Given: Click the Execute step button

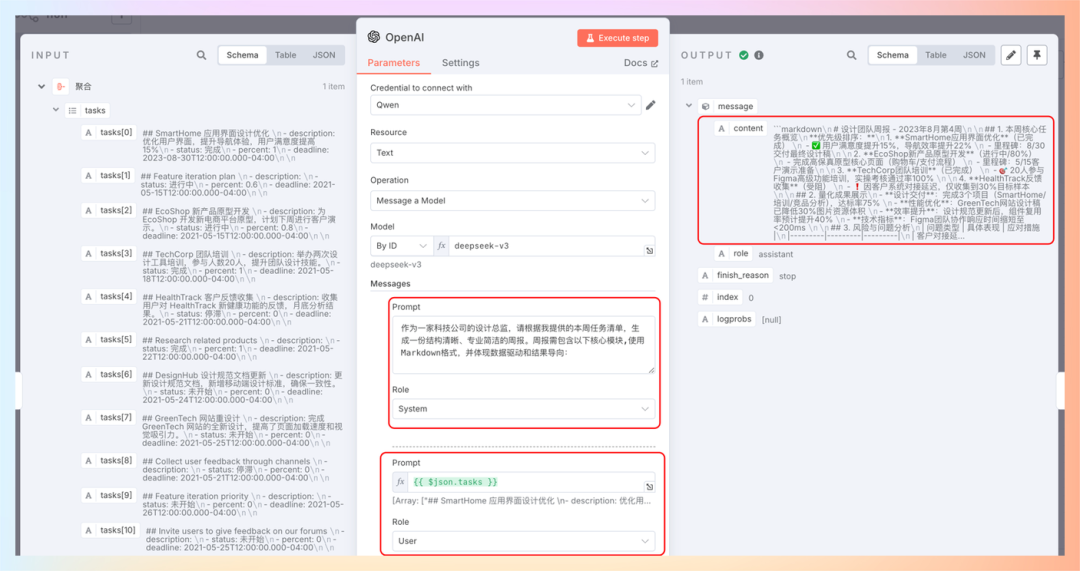Looking at the screenshot, I should 617,38.
